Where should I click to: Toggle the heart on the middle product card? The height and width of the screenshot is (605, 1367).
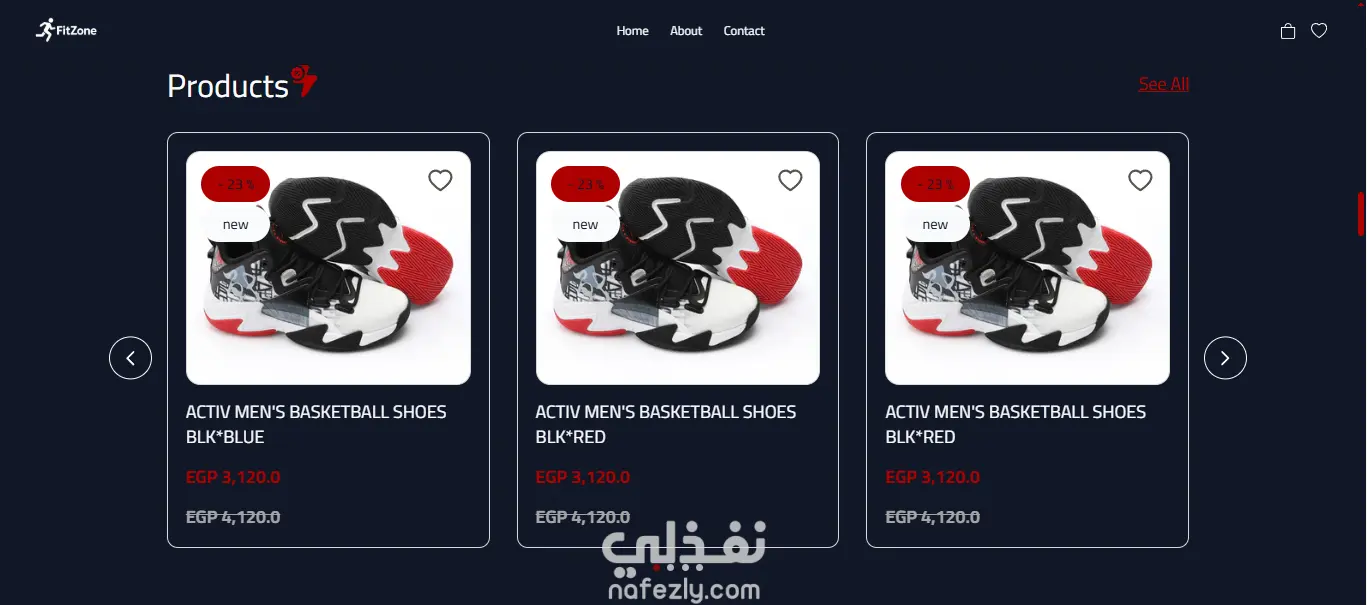tap(790, 180)
